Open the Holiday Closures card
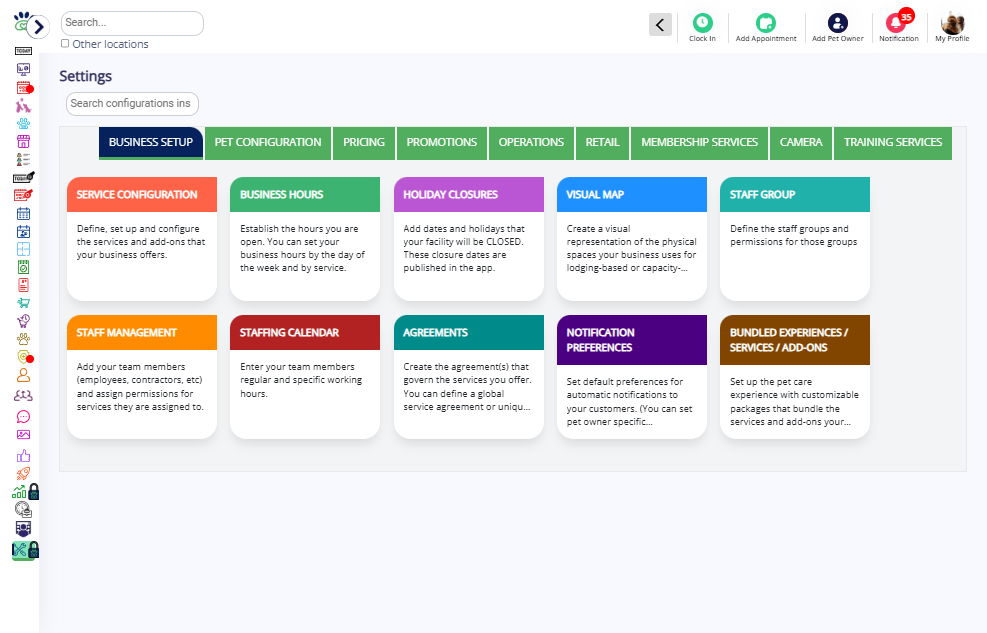 tap(469, 238)
